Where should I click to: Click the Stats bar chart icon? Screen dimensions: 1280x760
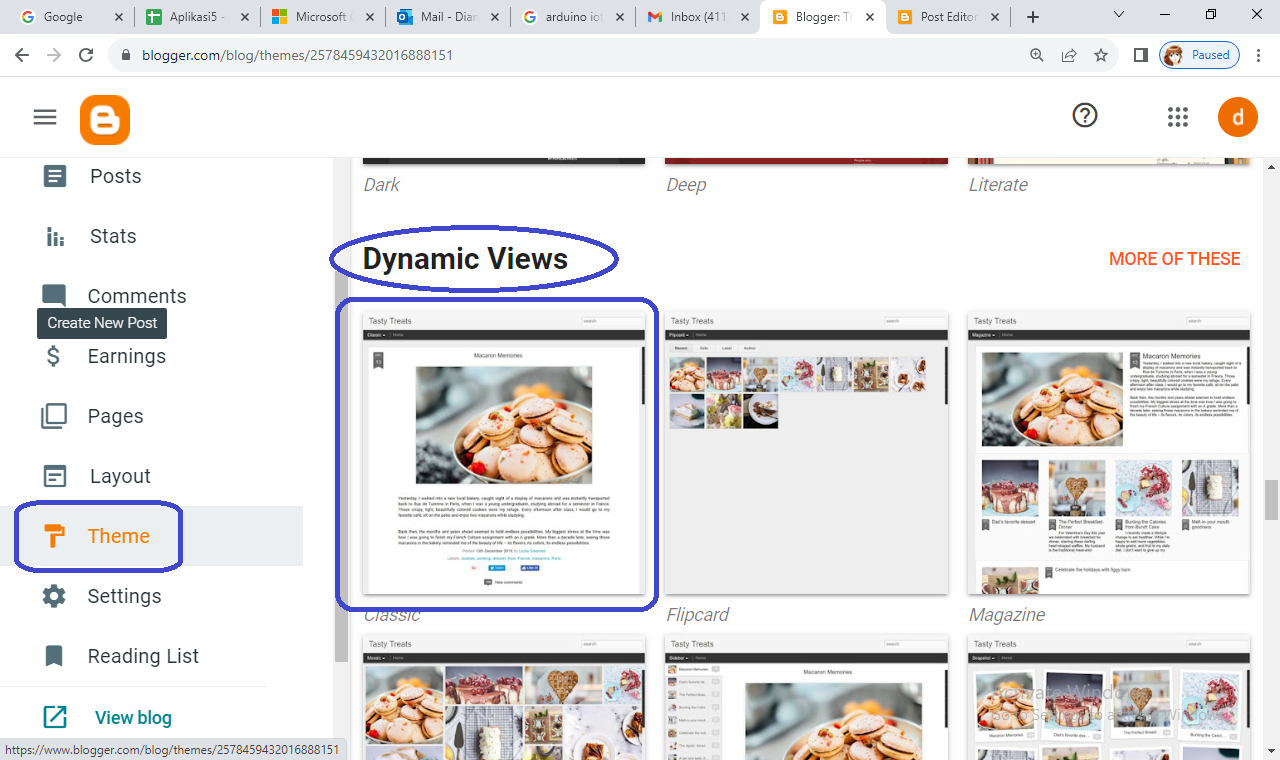pyautogui.click(x=54, y=236)
